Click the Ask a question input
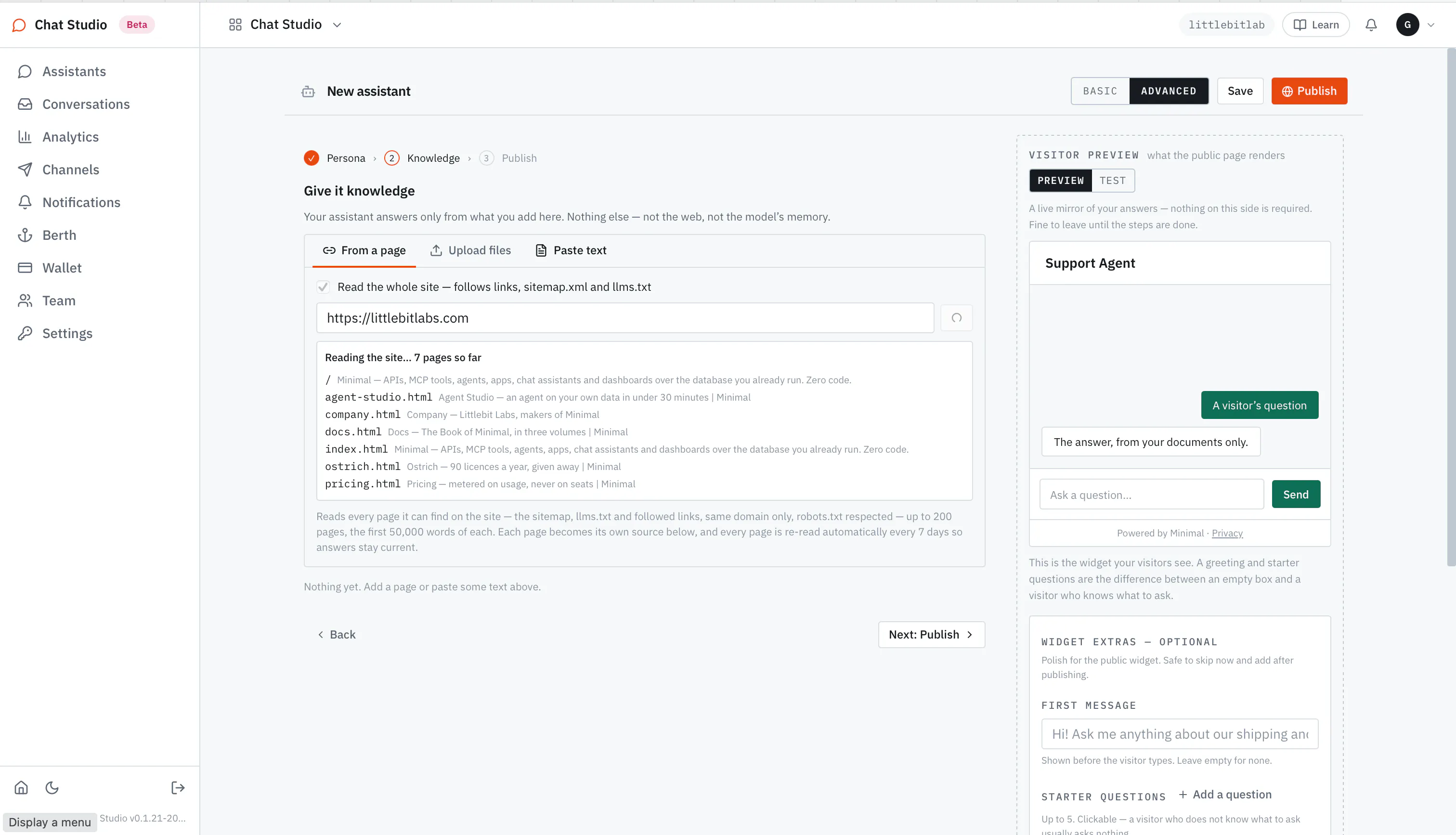The height and width of the screenshot is (835, 1456). [1152, 495]
